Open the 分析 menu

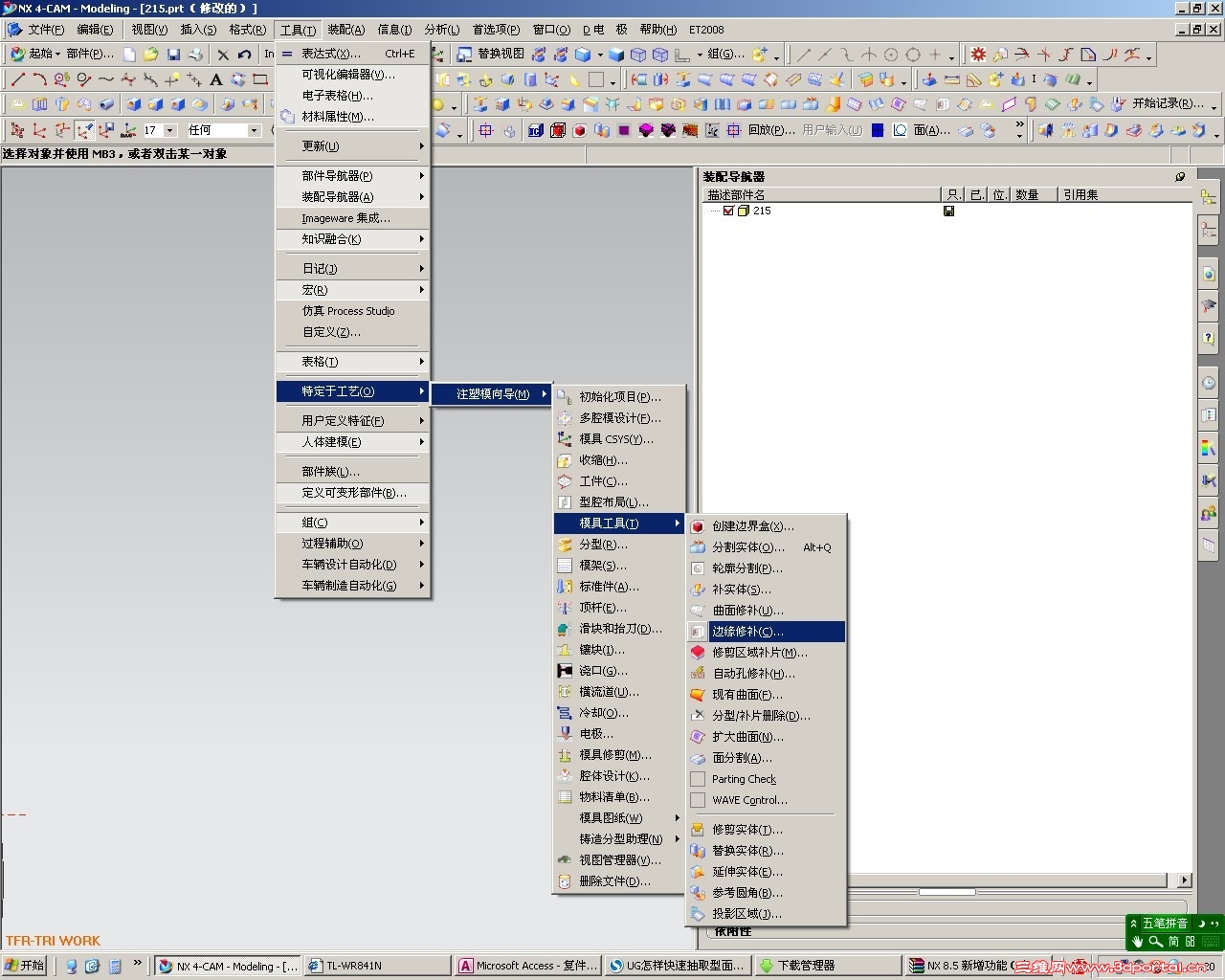pyautogui.click(x=441, y=30)
